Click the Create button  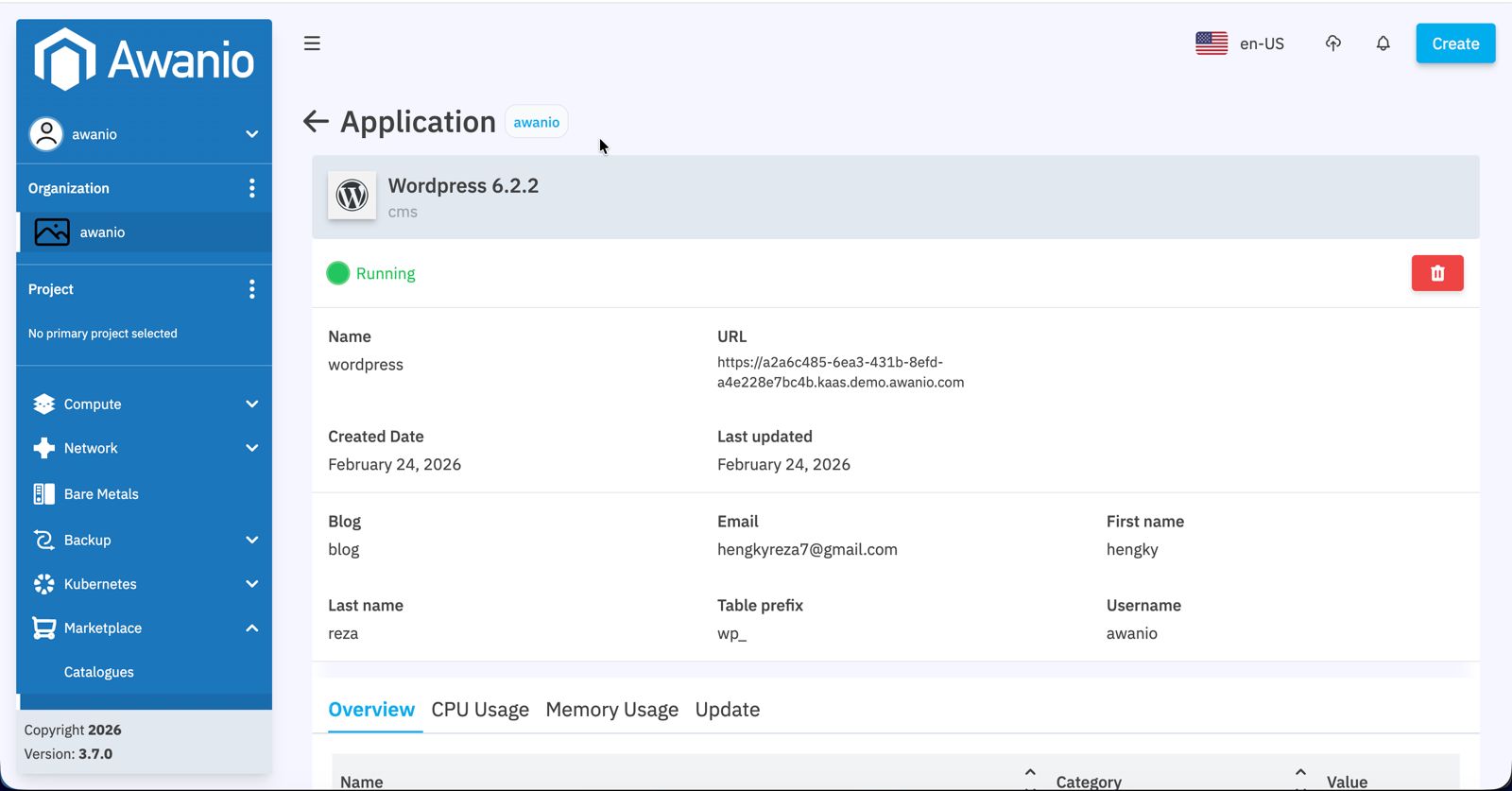pyautogui.click(x=1454, y=43)
